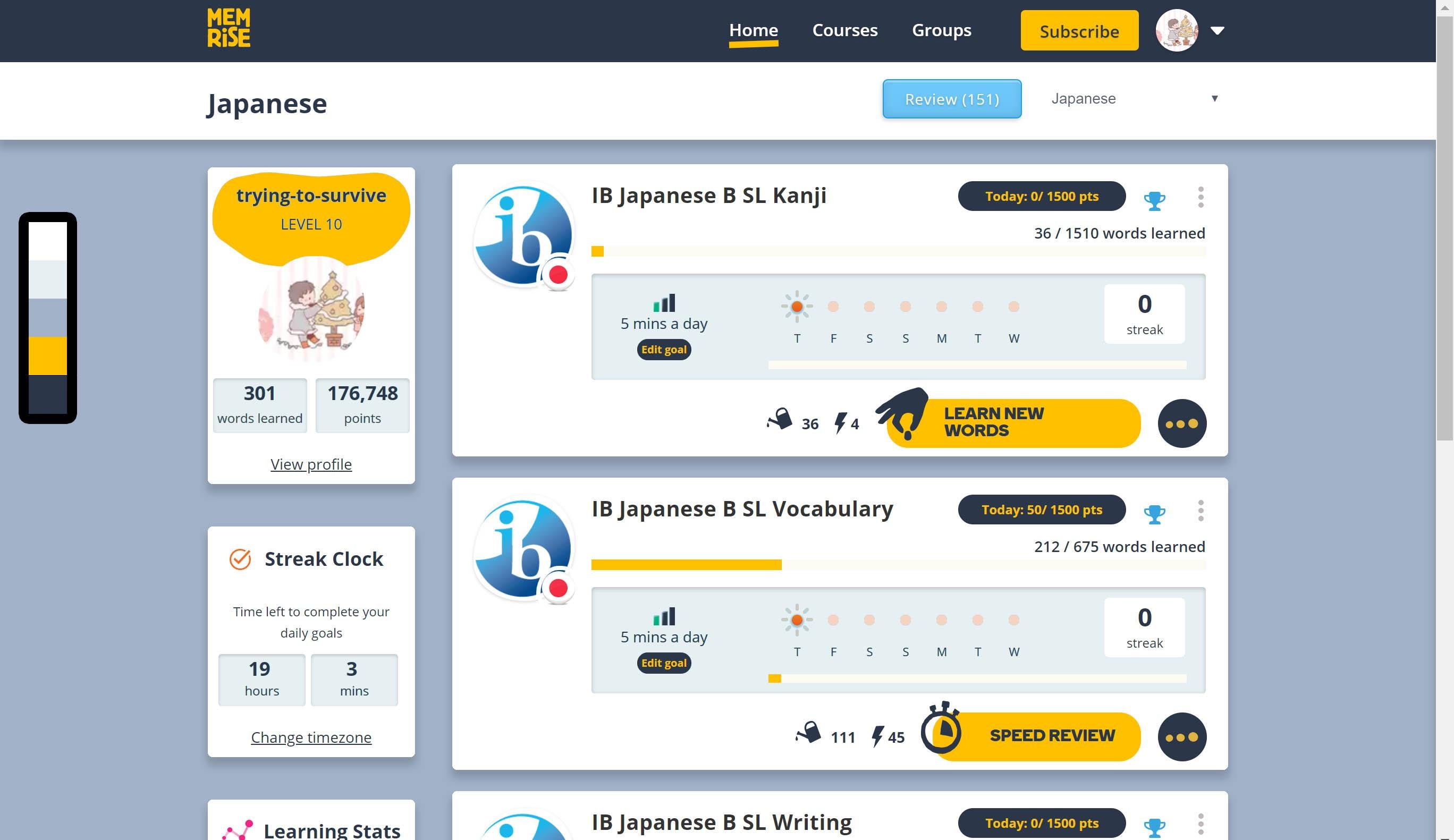The width and height of the screenshot is (1454, 840).
Task: Open Kanji course vertical dots menu
Action: pyautogui.click(x=1201, y=197)
